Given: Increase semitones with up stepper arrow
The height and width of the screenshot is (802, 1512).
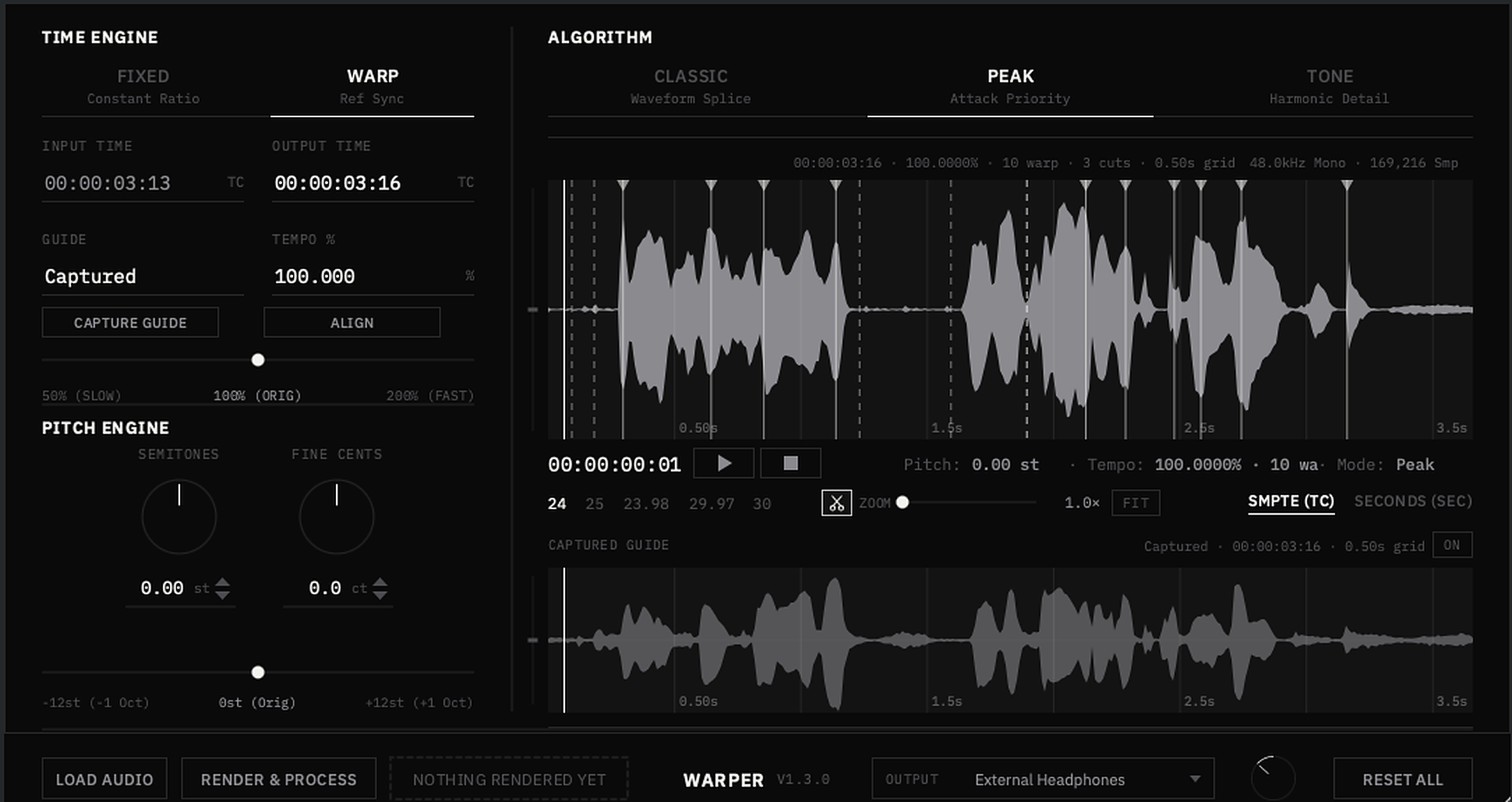Looking at the screenshot, I should tap(222, 583).
